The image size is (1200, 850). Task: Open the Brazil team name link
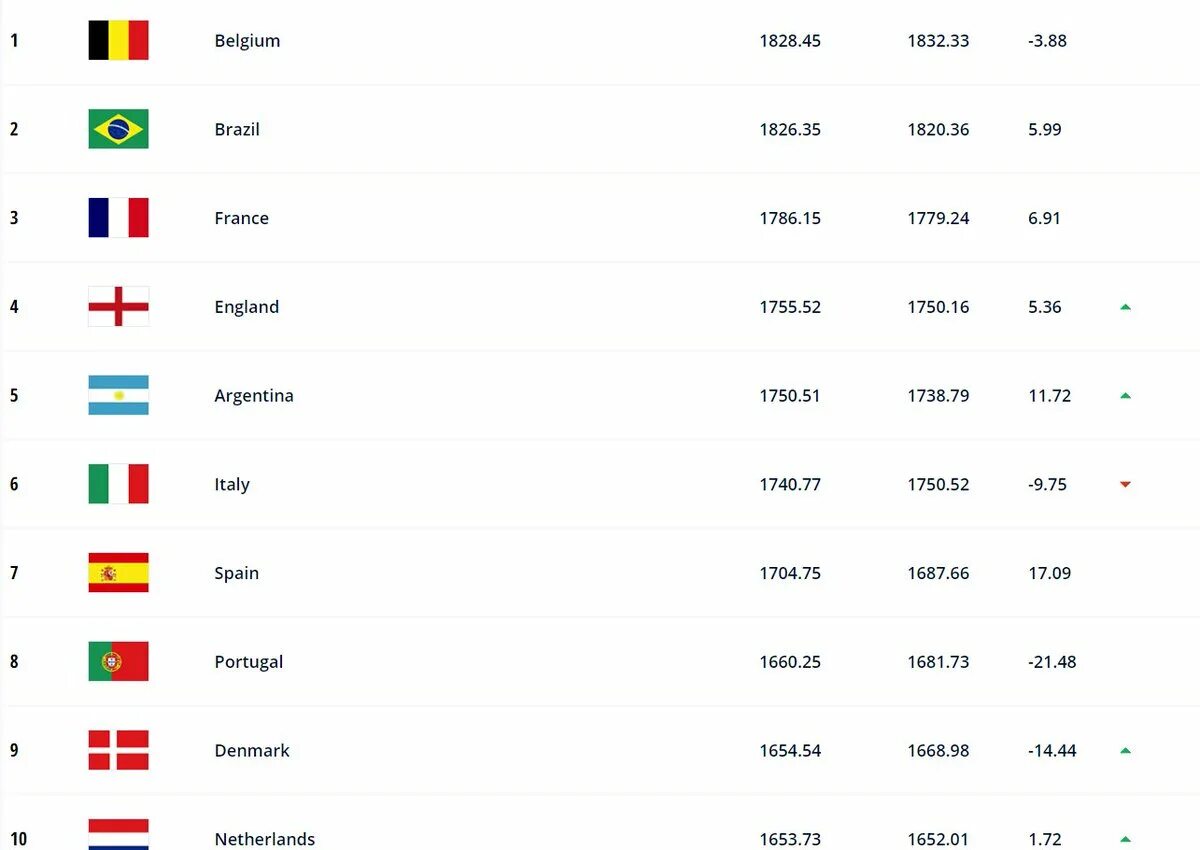[237, 129]
